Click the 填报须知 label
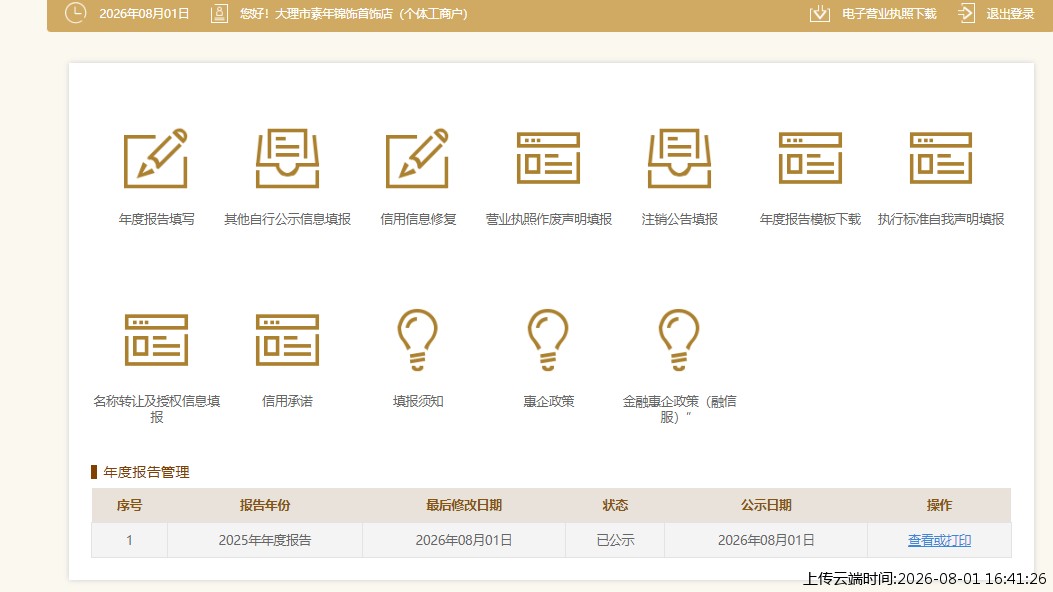The height and width of the screenshot is (592, 1053). 418,401
